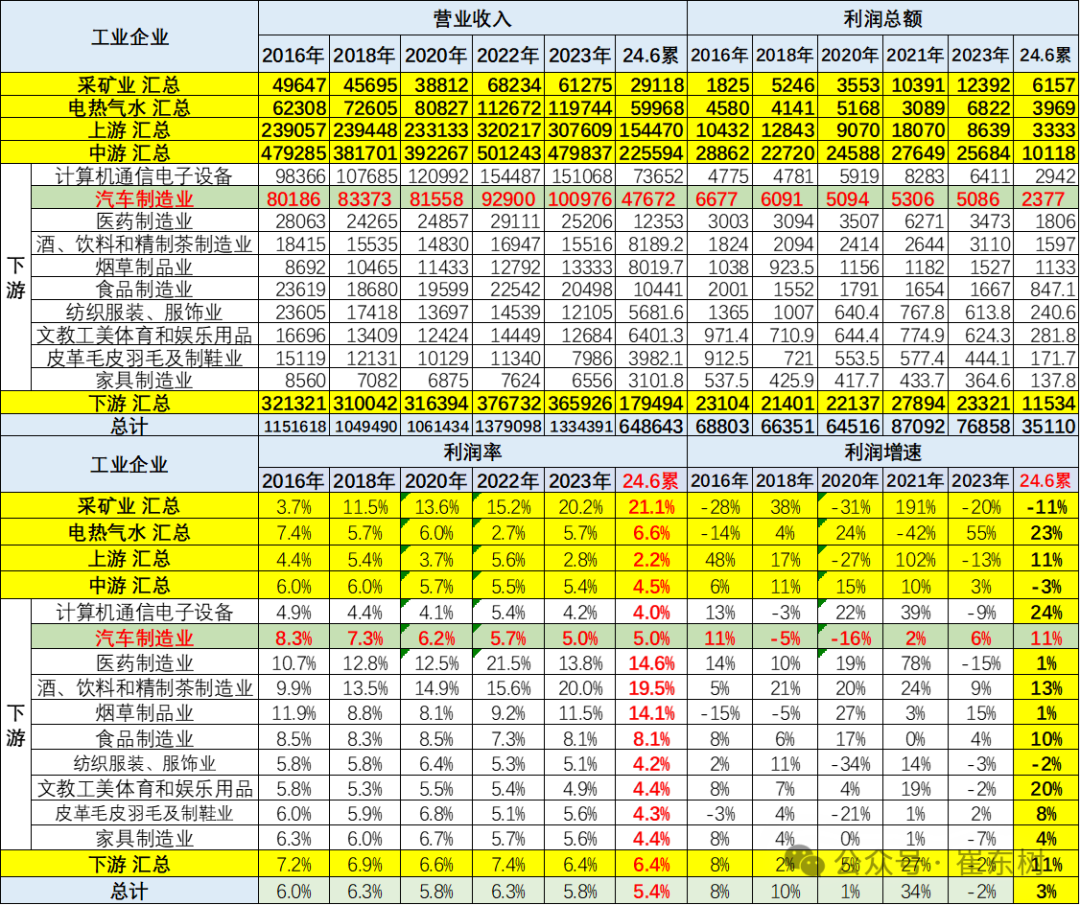The image size is (1080, 905).
Task: Click the 利润增速 section header
Action: [883, 453]
